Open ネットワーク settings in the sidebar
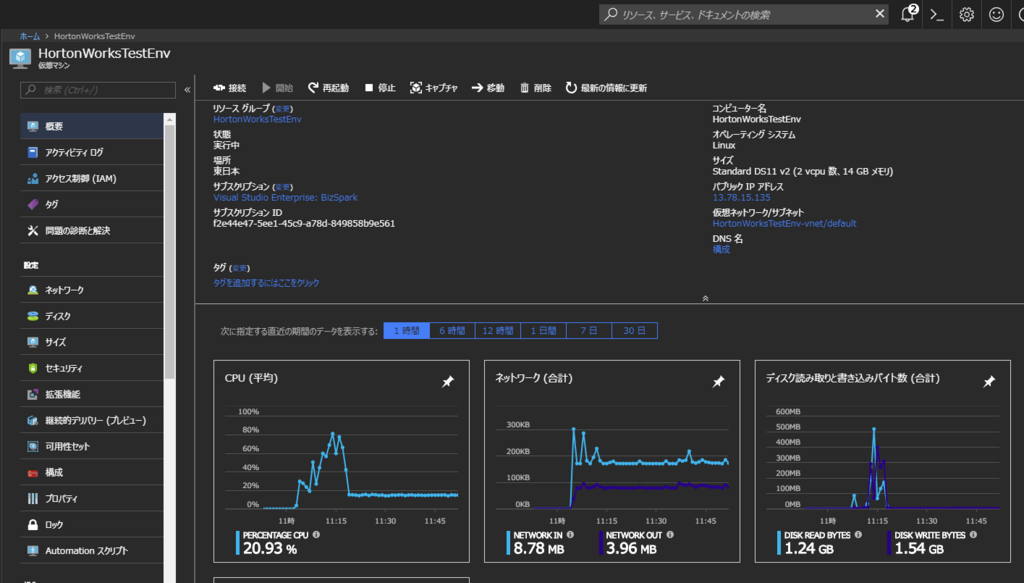 [x=91, y=290]
